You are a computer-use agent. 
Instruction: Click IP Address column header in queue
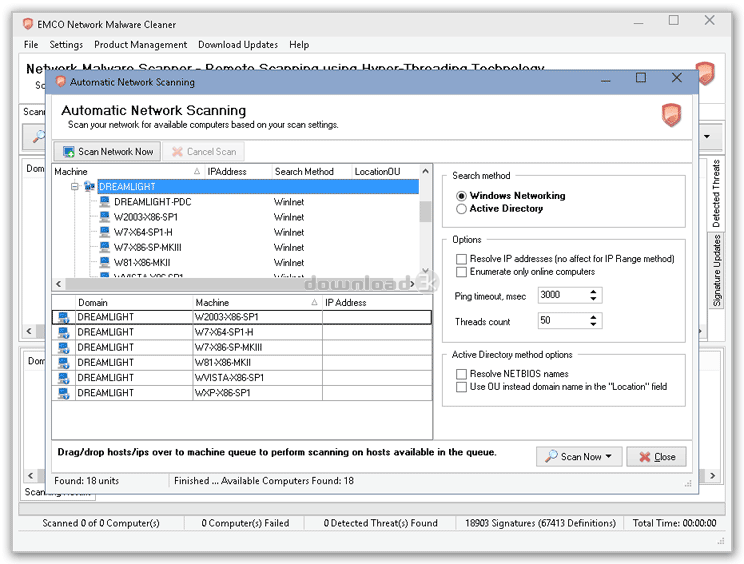377,303
